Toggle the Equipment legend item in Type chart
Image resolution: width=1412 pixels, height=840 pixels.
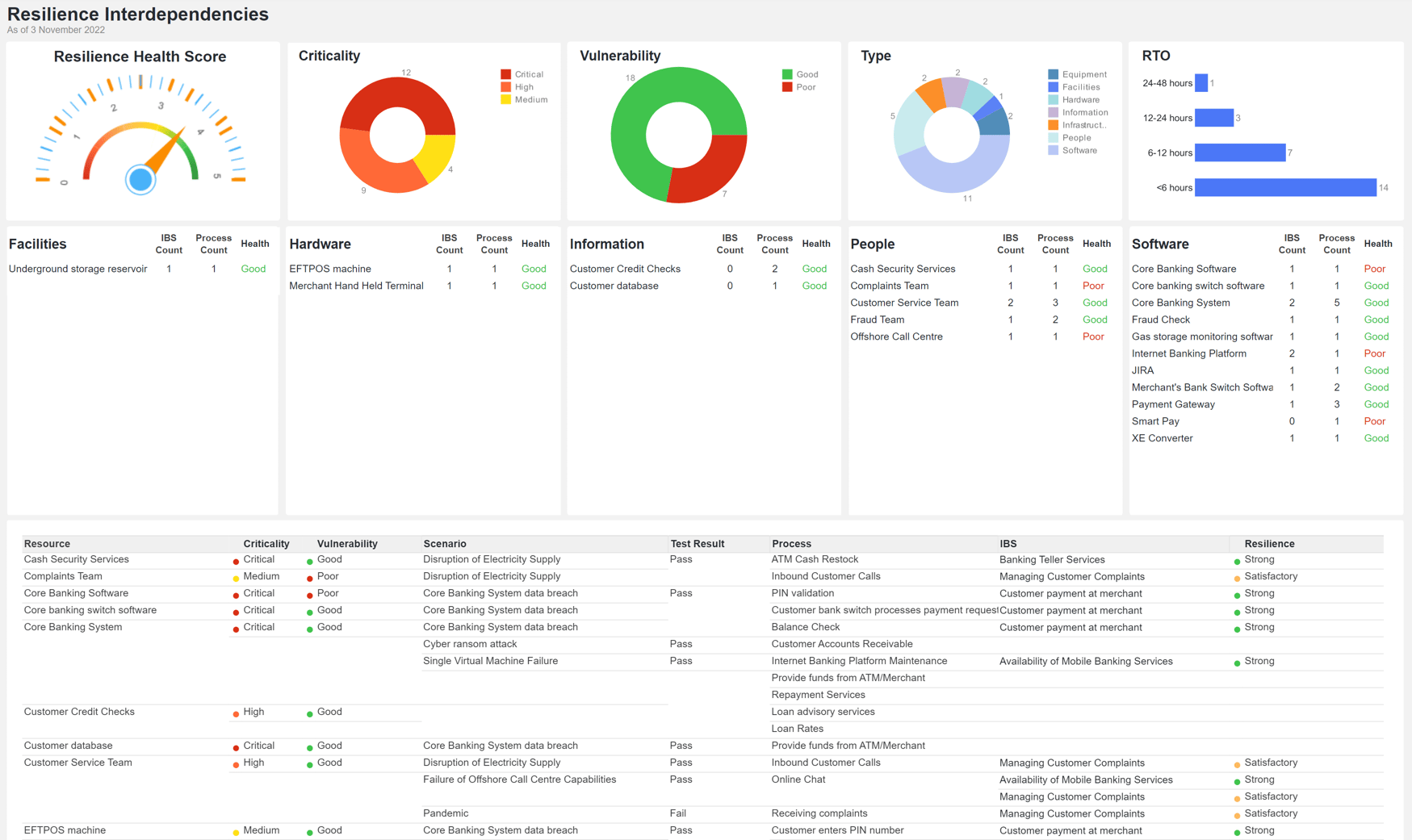pyautogui.click(x=1078, y=73)
